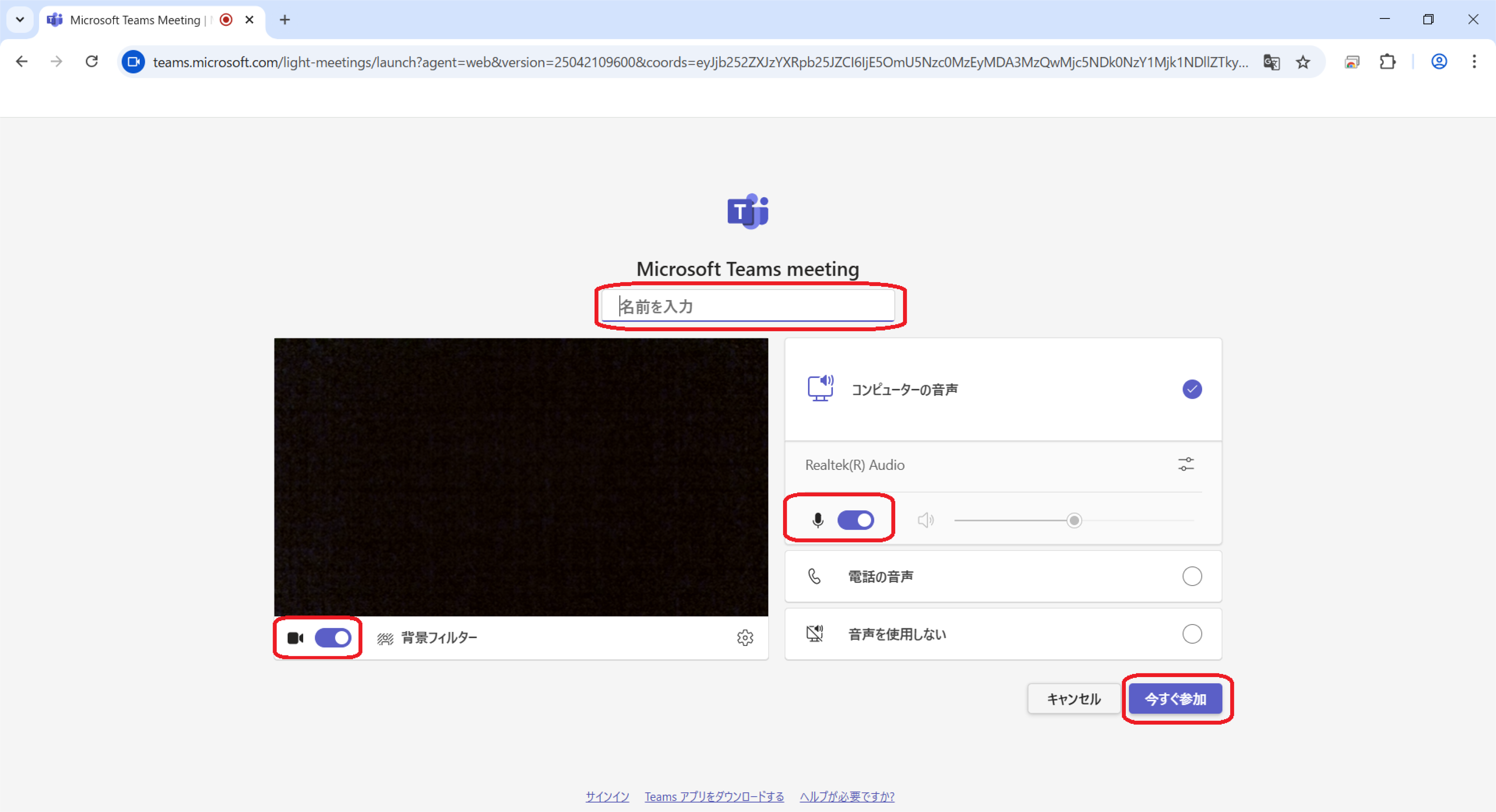Select コンピューターの音声 audio option
The width and height of the screenshot is (1496, 812).
(1003, 389)
